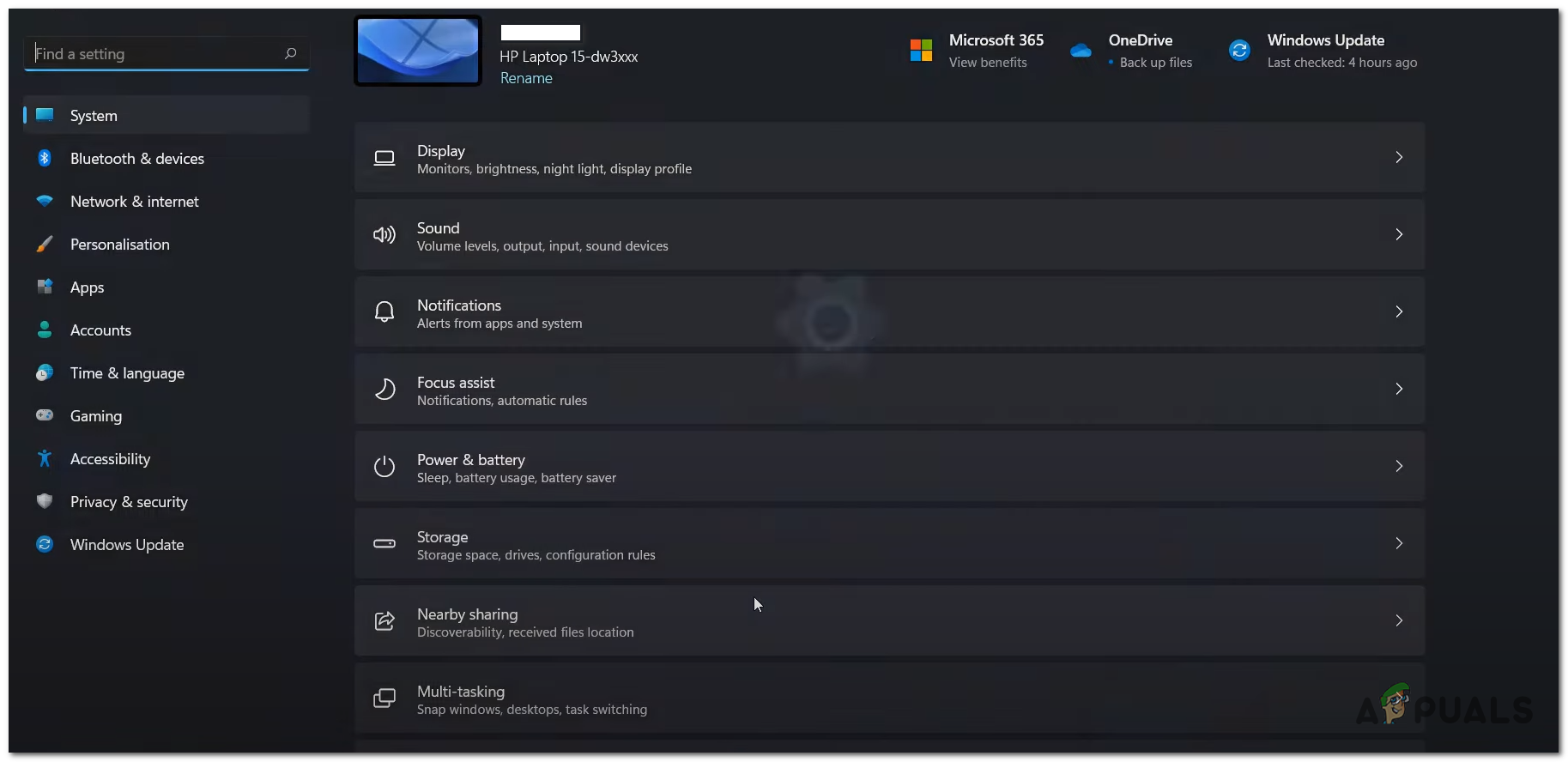Open Privacy & security settings
This screenshot has width=1568, height=762.
pos(166,501)
